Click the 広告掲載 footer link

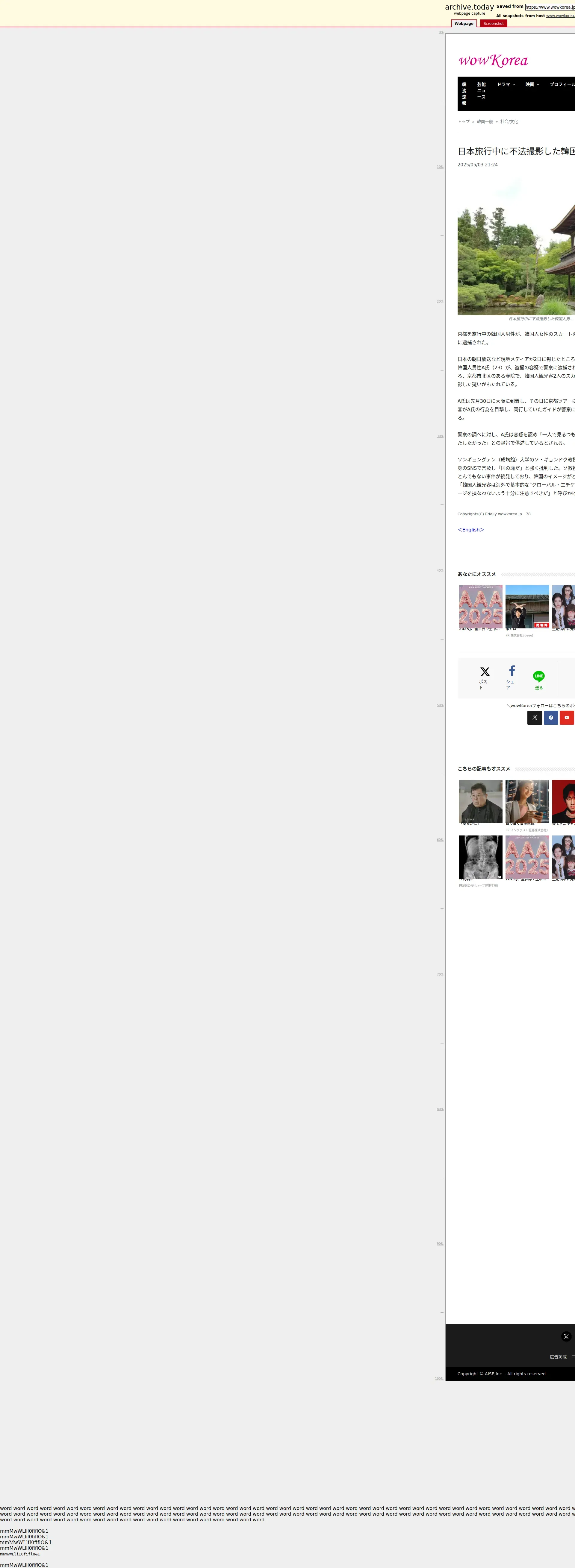[557, 1356]
